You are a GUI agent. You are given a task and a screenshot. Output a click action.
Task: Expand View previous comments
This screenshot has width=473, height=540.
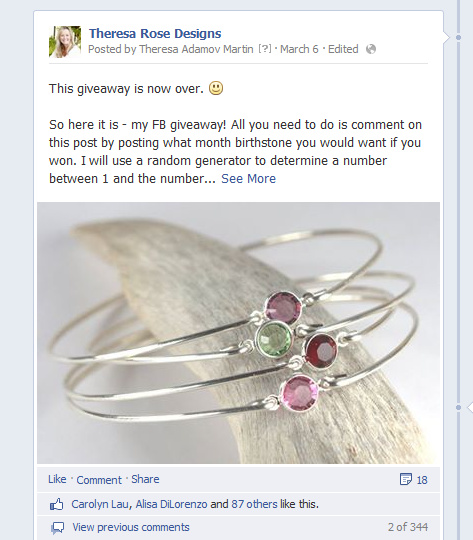coord(131,527)
